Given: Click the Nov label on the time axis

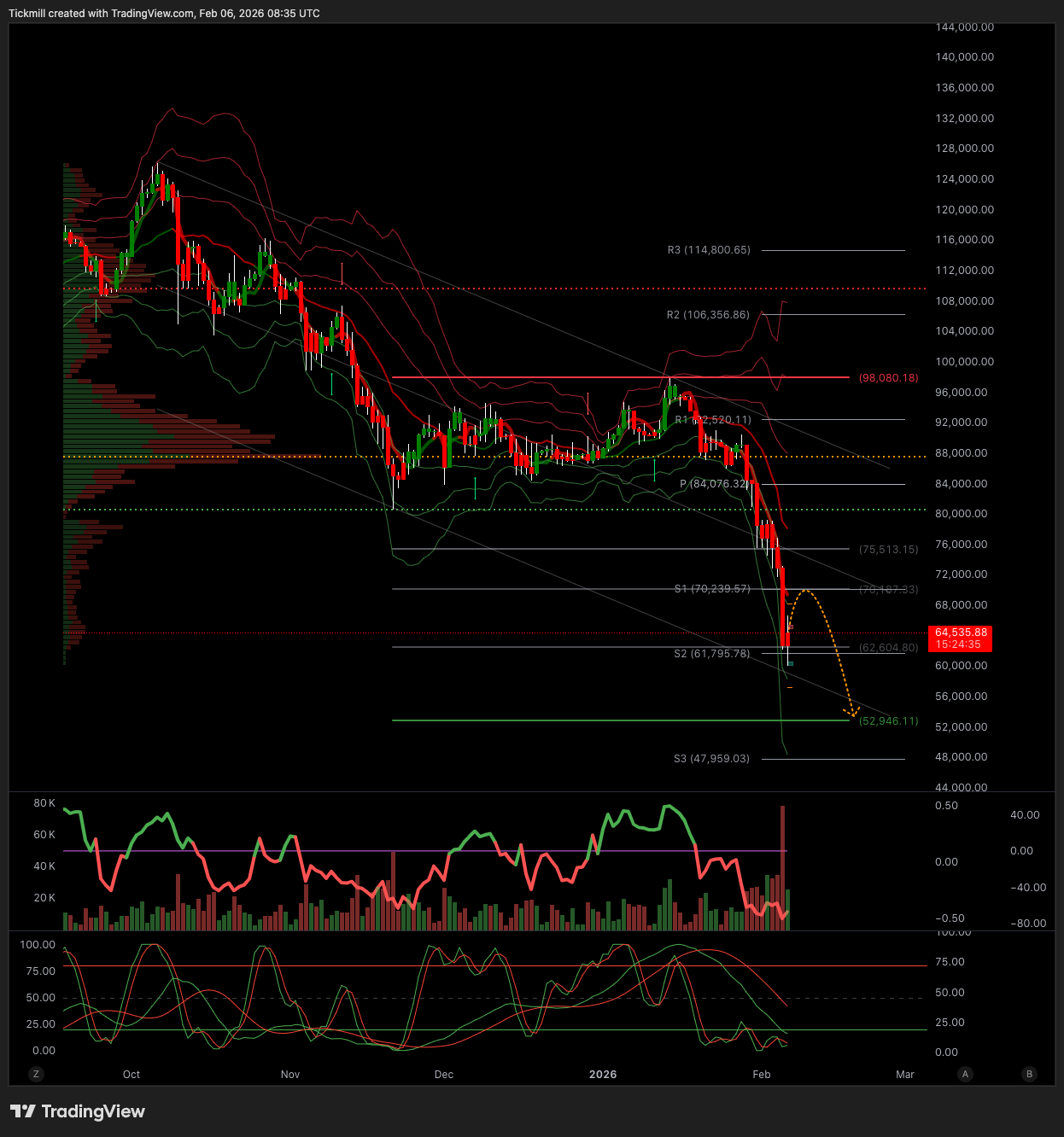Looking at the screenshot, I should coord(290,1075).
